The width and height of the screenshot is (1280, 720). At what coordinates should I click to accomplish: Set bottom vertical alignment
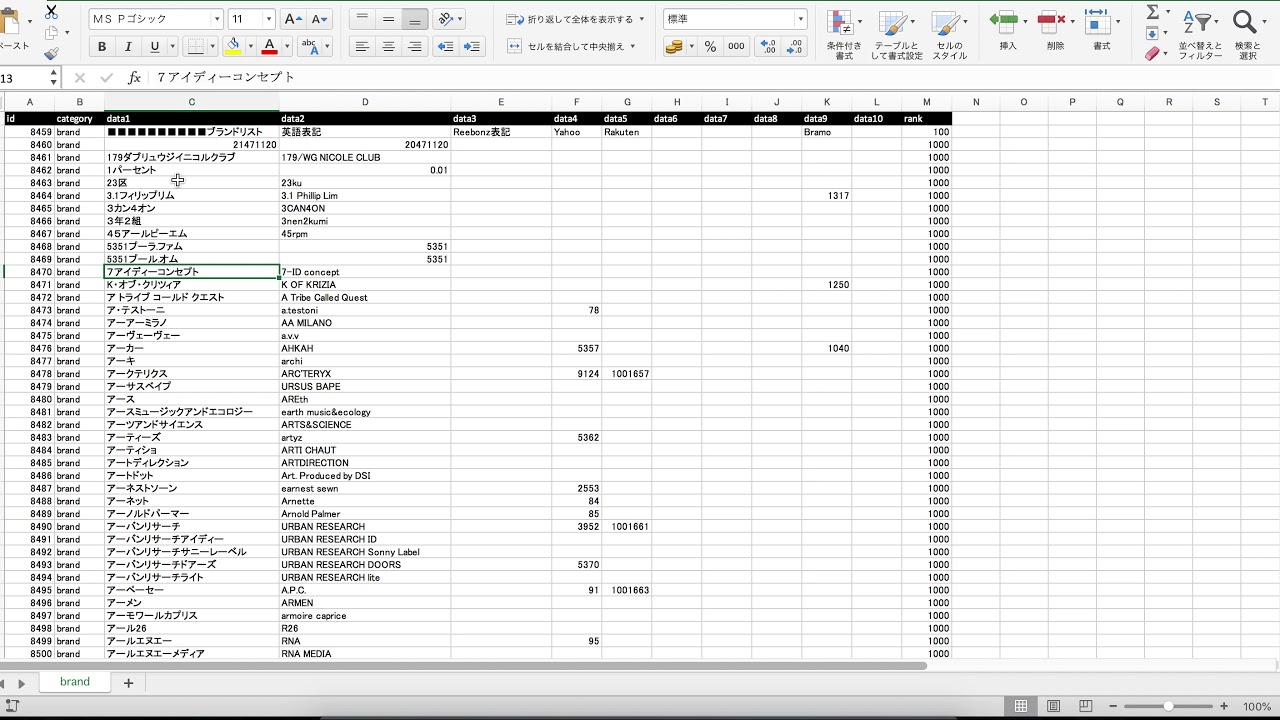[415, 19]
